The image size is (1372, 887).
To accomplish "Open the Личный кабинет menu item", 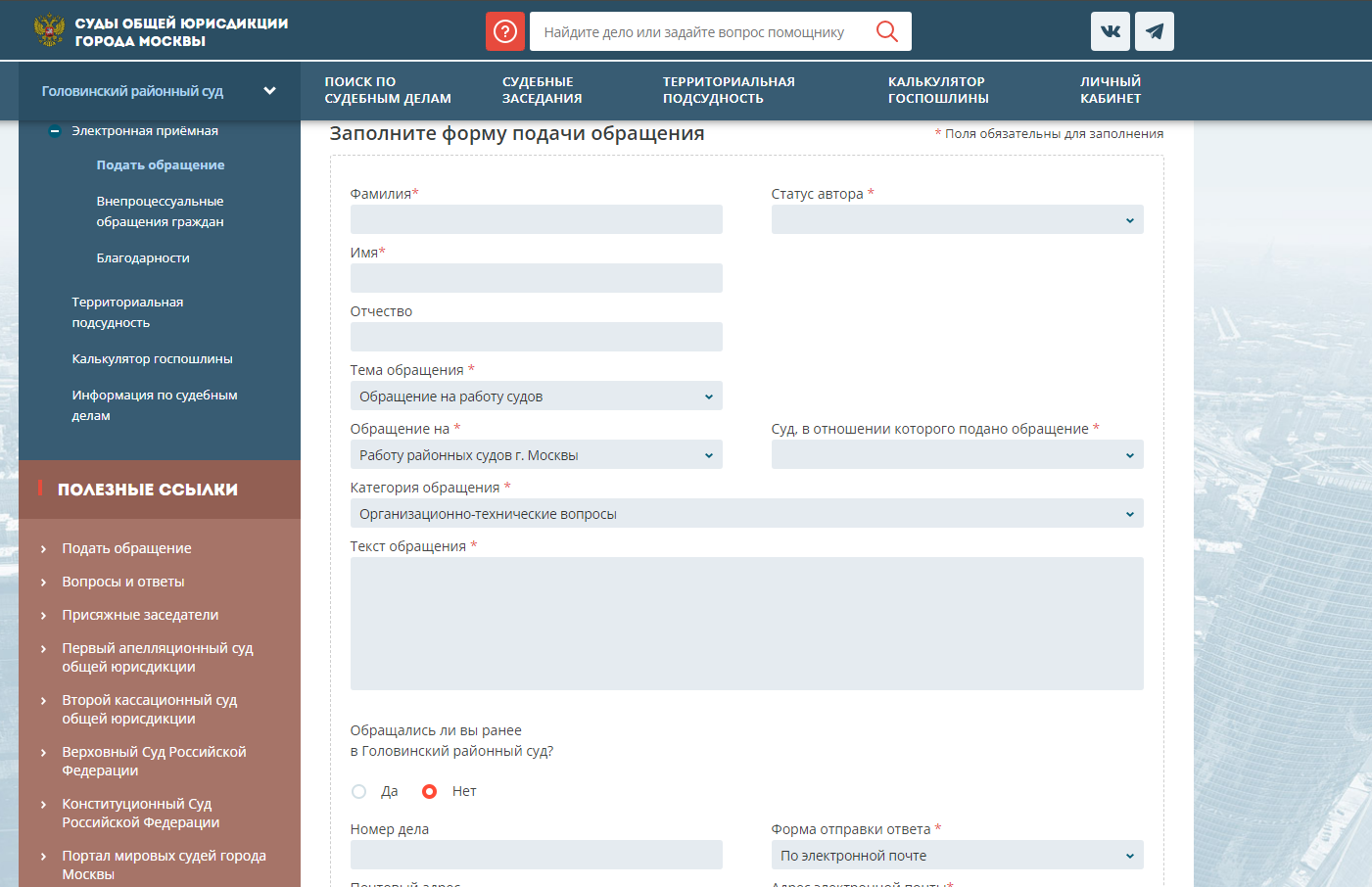I will [x=1111, y=90].
